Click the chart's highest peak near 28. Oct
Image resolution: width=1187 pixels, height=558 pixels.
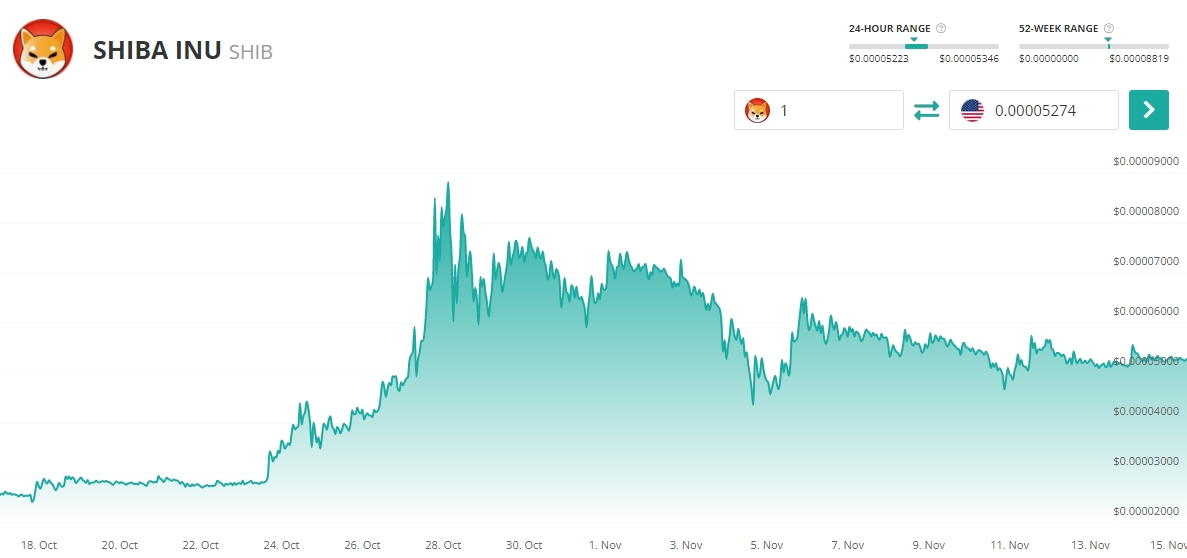[448, 183]
